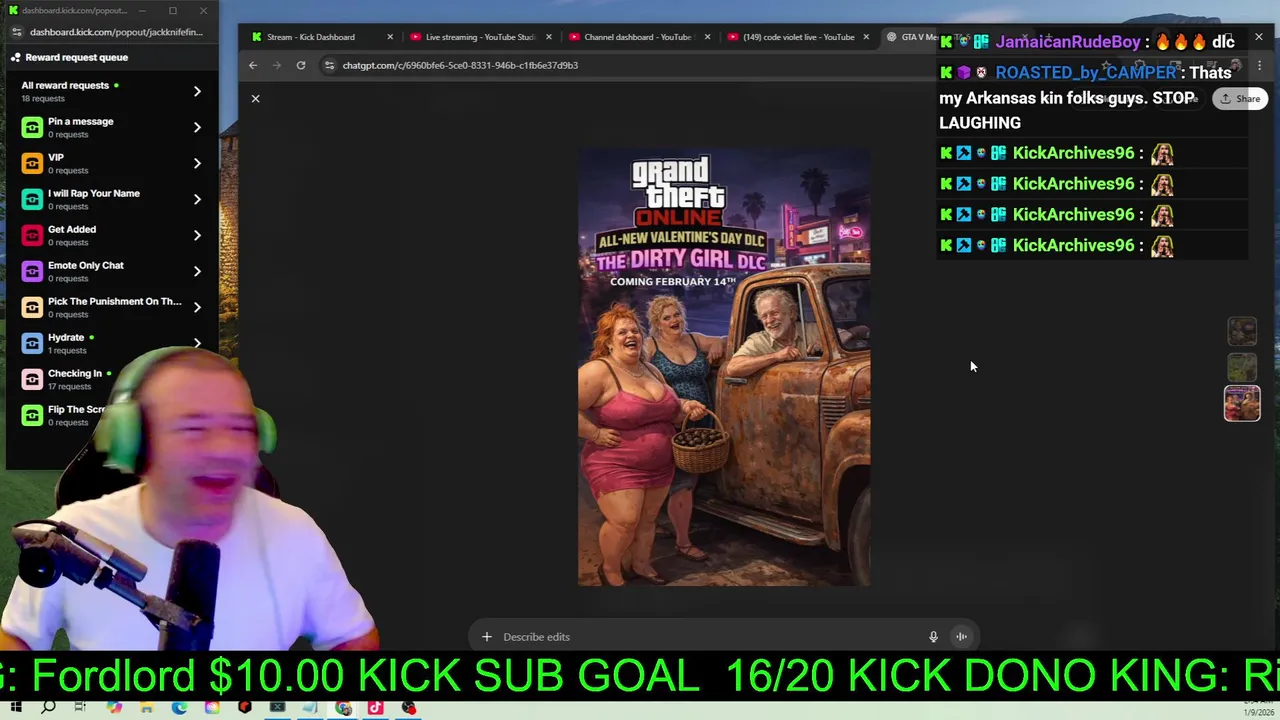Open Microsoft Edge from the taskbar

179,708
